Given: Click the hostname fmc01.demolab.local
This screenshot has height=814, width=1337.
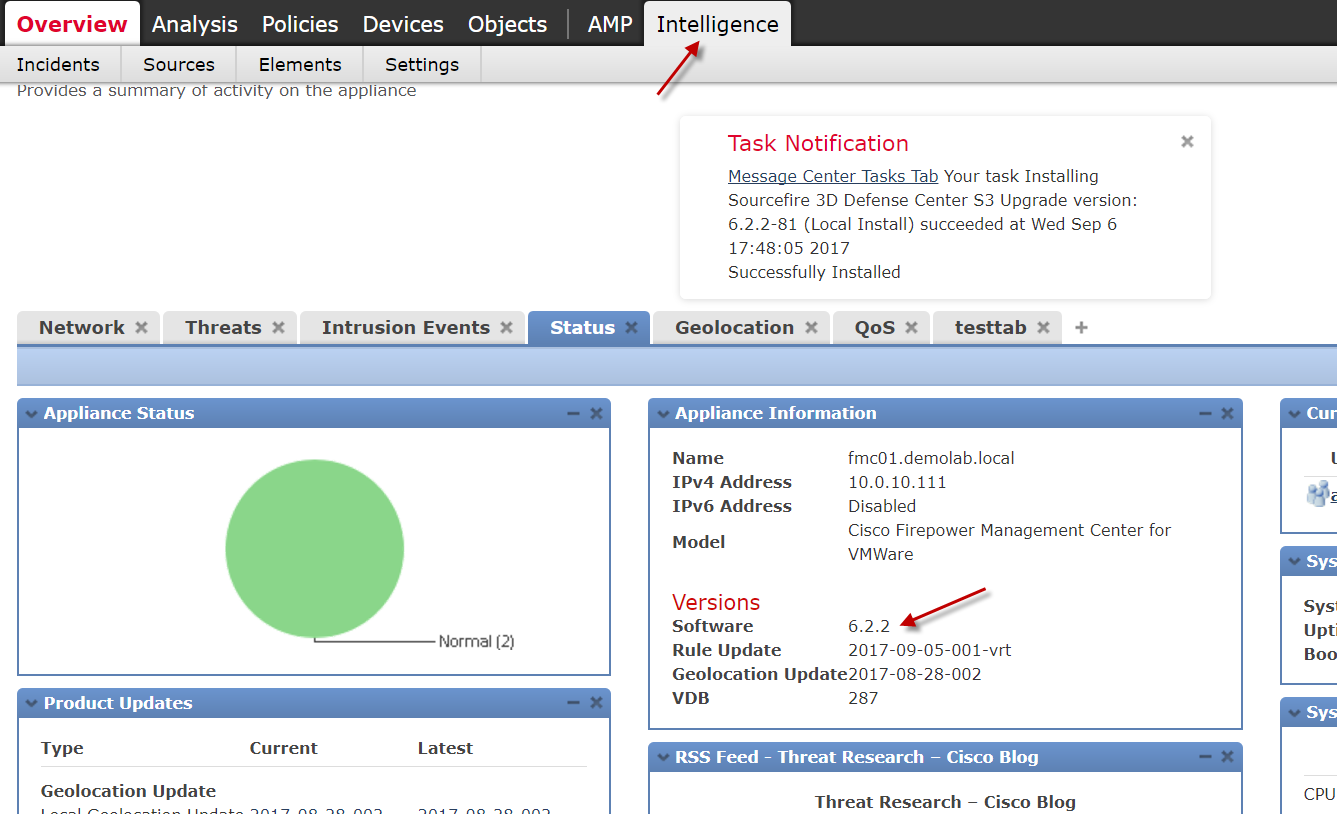Looking at the screenshot, I should (931, 458).
